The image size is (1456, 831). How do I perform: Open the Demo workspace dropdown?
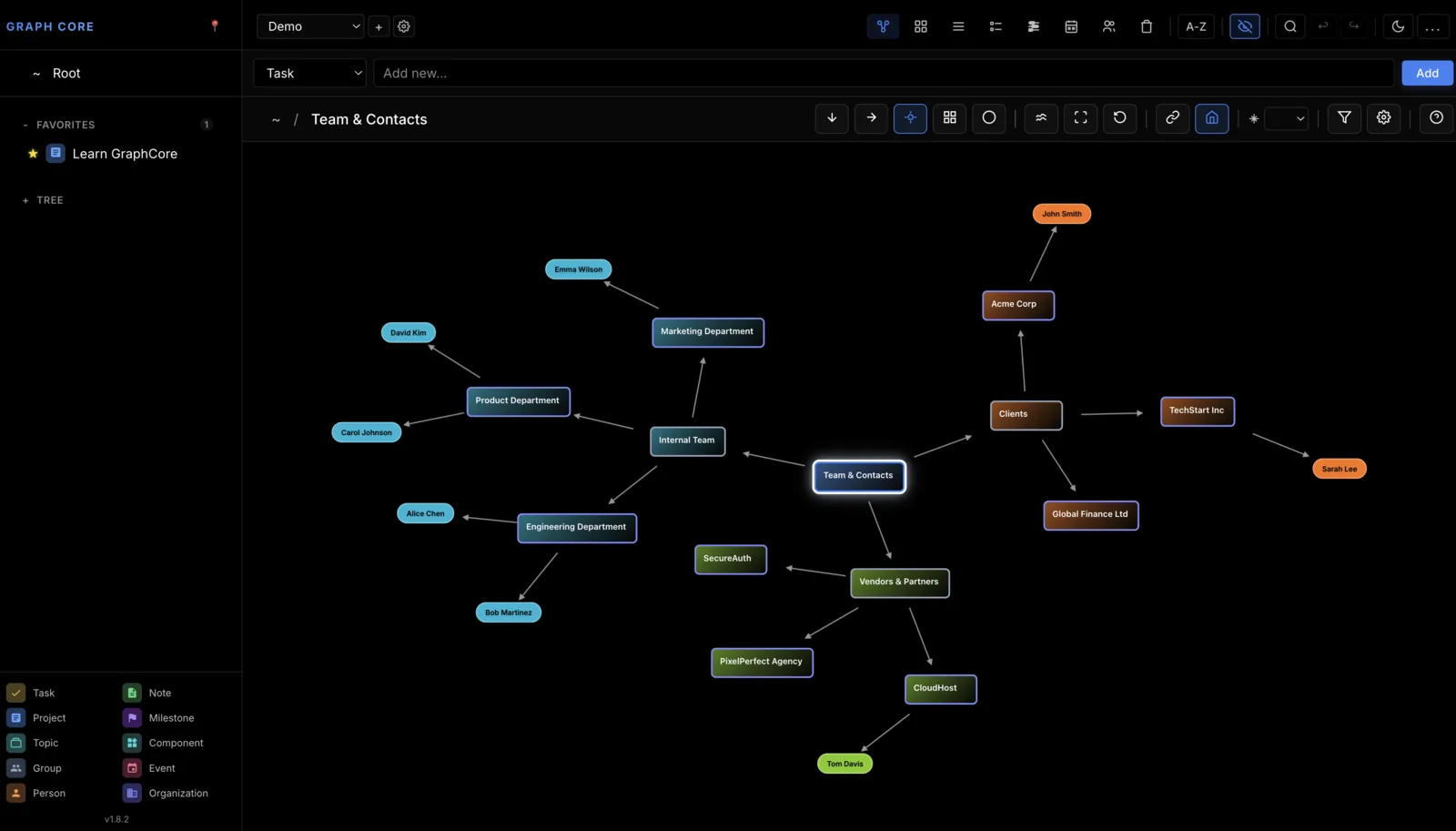[x=310, y=26]
